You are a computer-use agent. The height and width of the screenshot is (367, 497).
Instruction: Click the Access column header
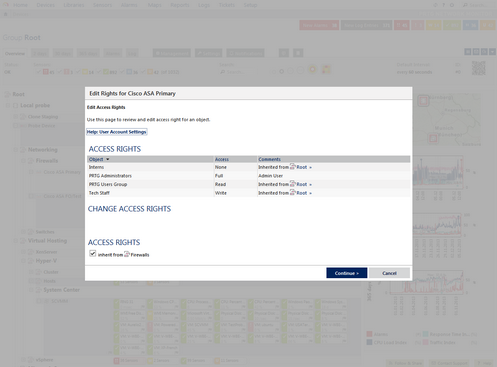pyautogui.click(x=222, y=159)
